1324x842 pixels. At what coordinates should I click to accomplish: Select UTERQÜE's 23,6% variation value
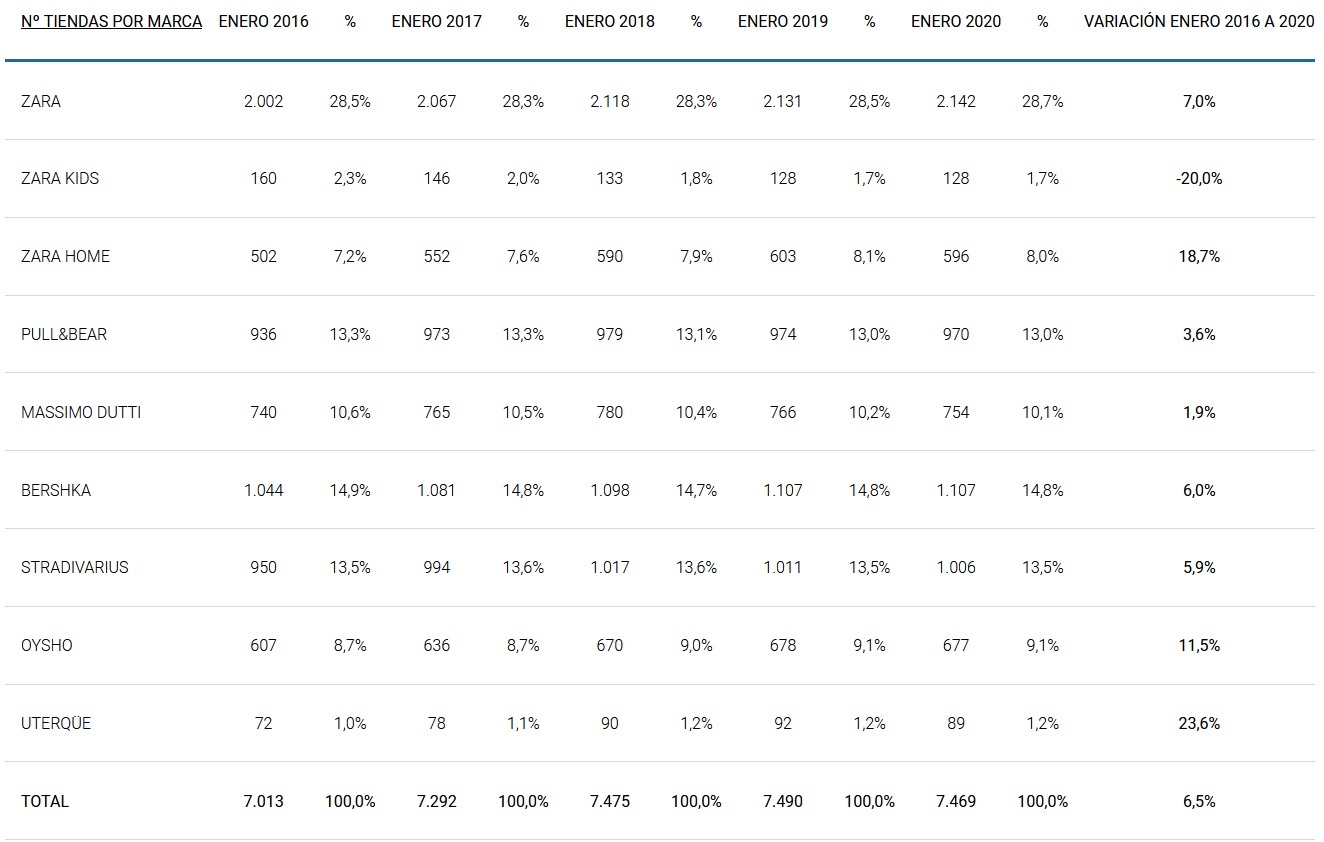click(x=1199, y=723)
